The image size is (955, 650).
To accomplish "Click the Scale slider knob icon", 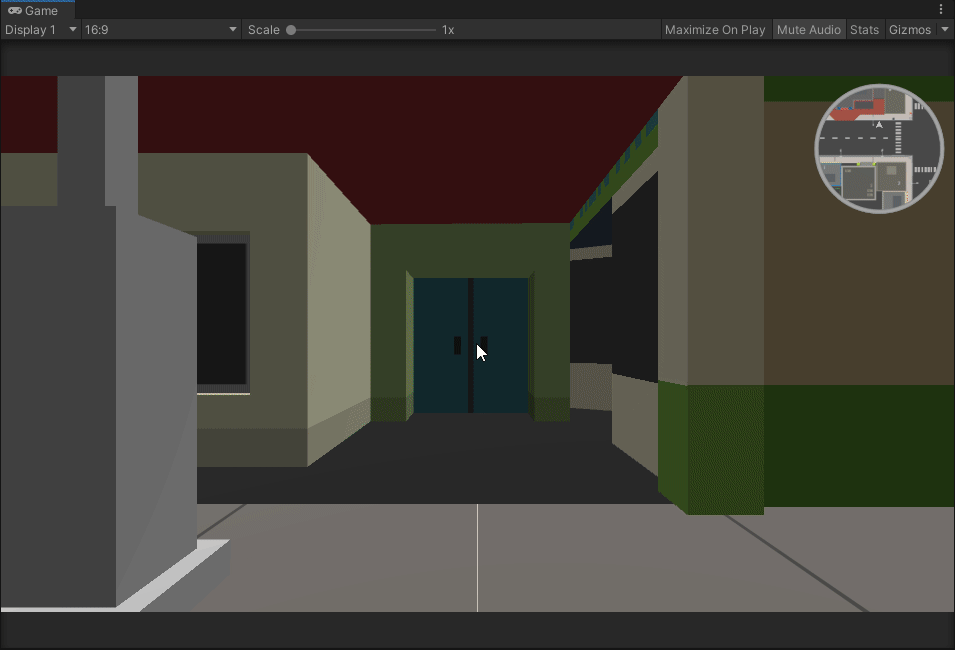I will point(291,30).
